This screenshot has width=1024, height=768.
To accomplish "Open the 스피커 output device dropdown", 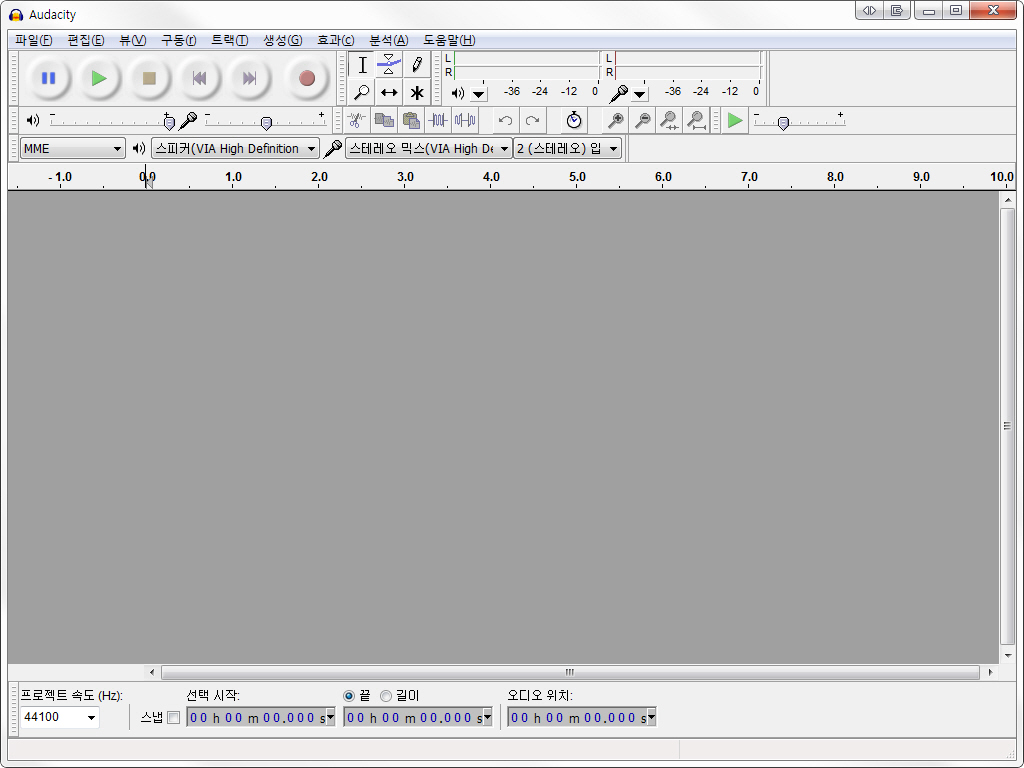I will [235, 149].
